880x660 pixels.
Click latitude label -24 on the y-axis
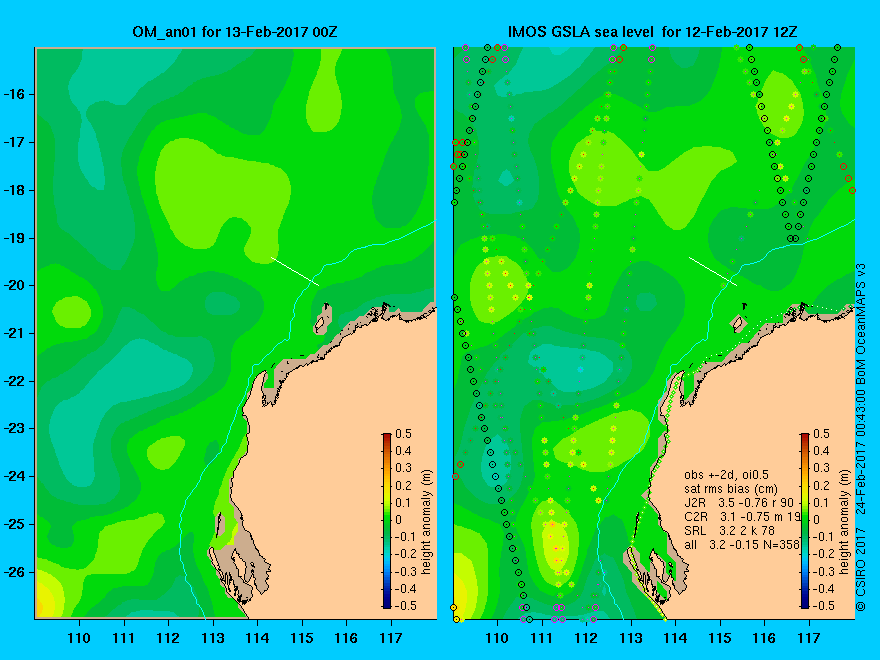click(15, 476)
